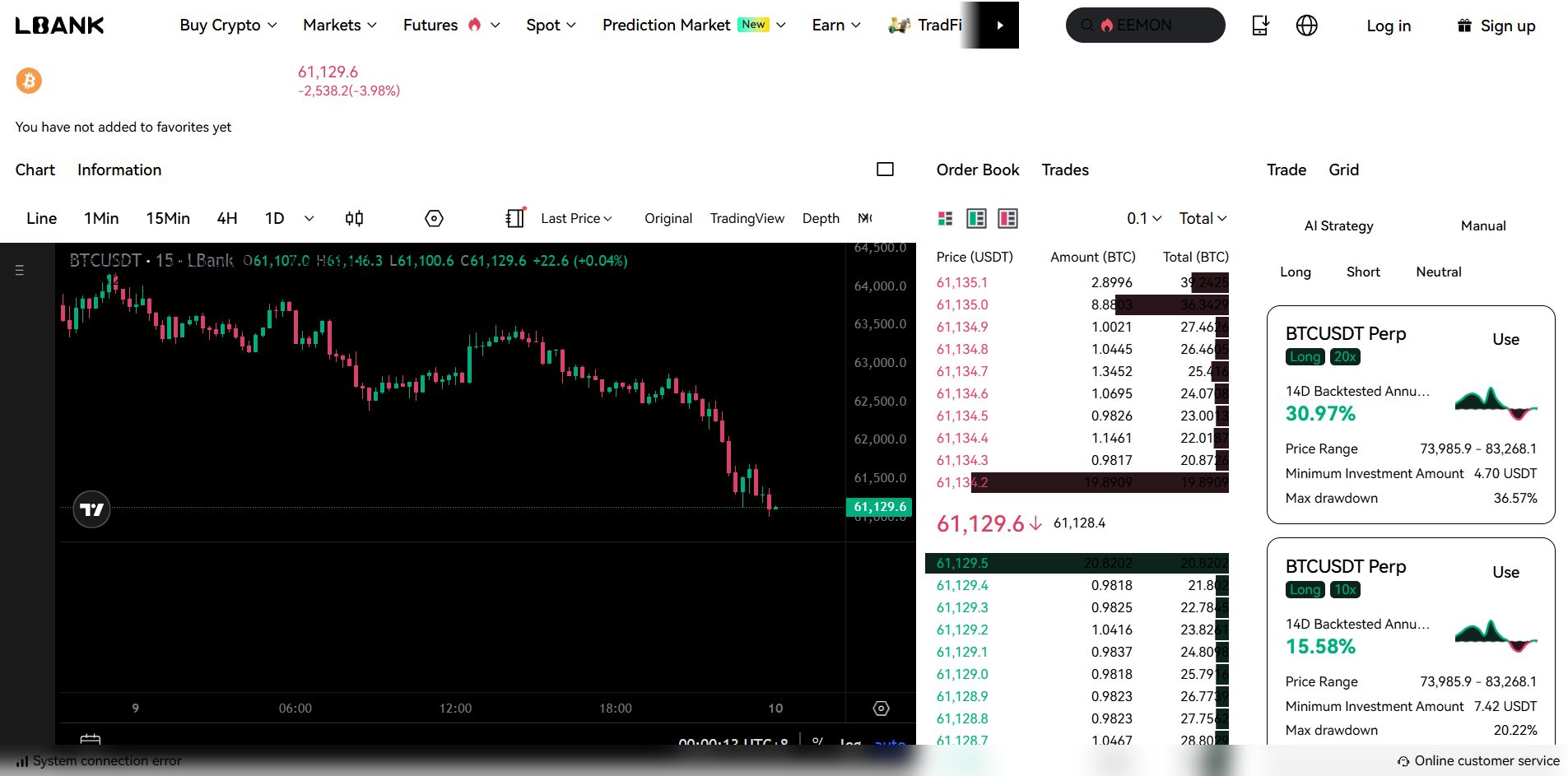
Task: Open price scale settings icon
Action: tap(881, 709)
